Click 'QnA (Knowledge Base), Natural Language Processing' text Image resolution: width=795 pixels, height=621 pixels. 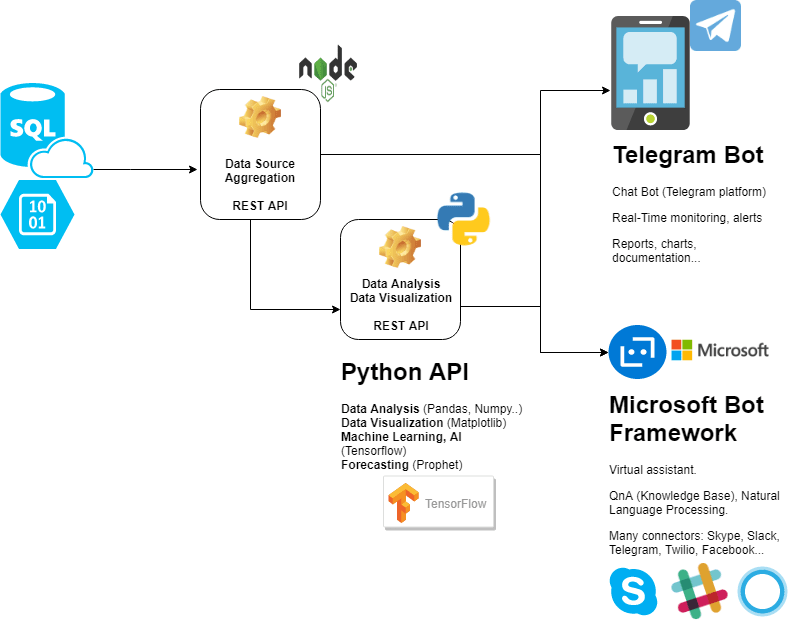click(694, 502)
